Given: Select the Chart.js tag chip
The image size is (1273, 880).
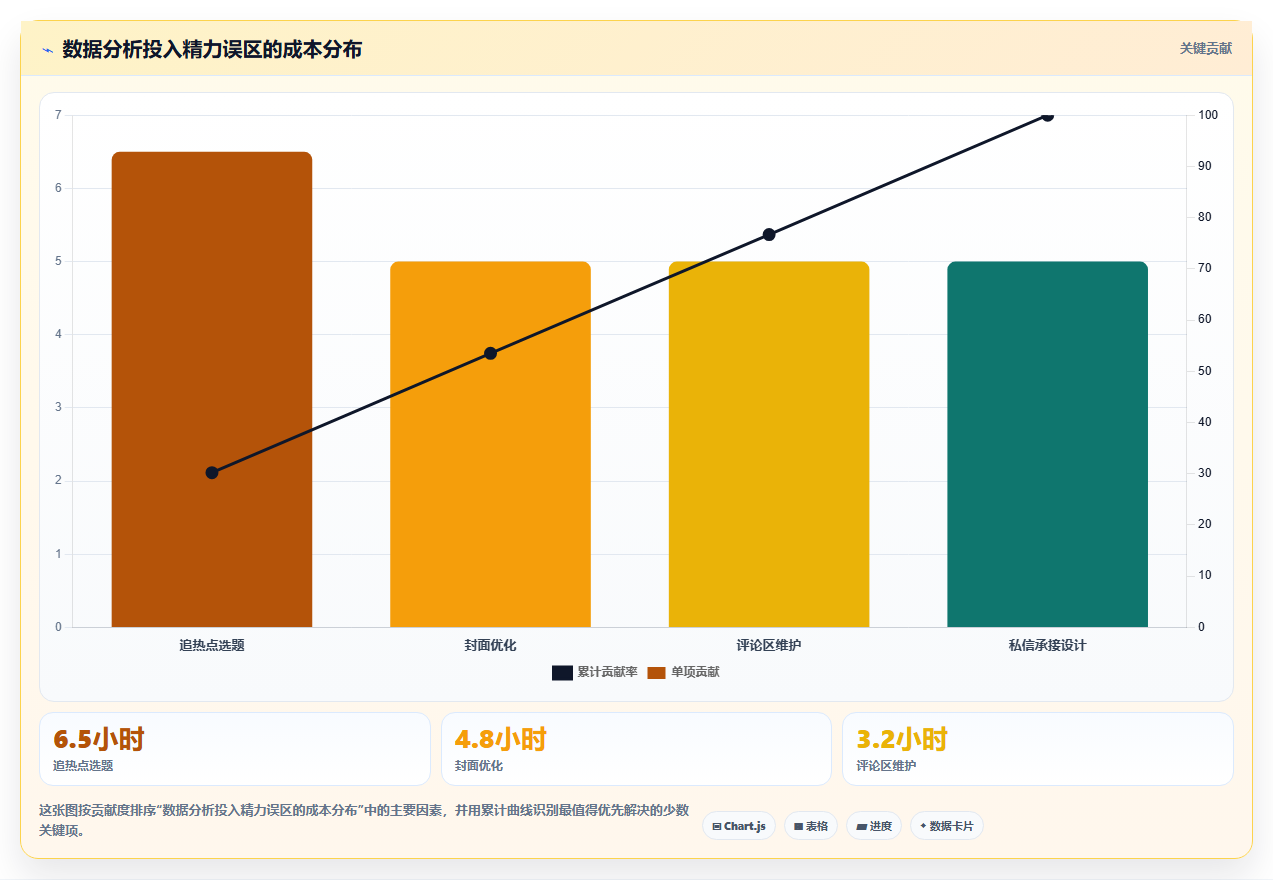Looking at the screenshot, I should point(739,826).
